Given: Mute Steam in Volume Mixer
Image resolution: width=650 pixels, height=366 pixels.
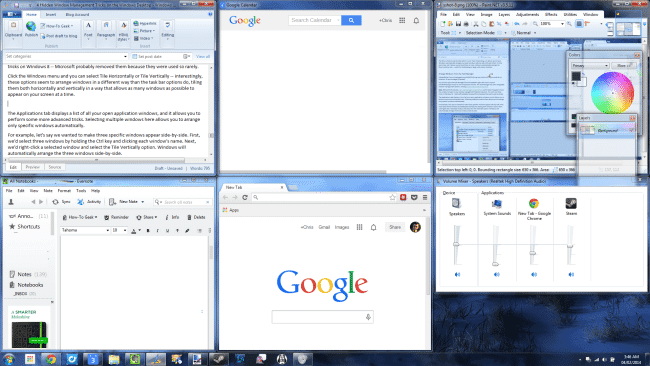Looking at the screenshot, I should [x=571, y=274].
